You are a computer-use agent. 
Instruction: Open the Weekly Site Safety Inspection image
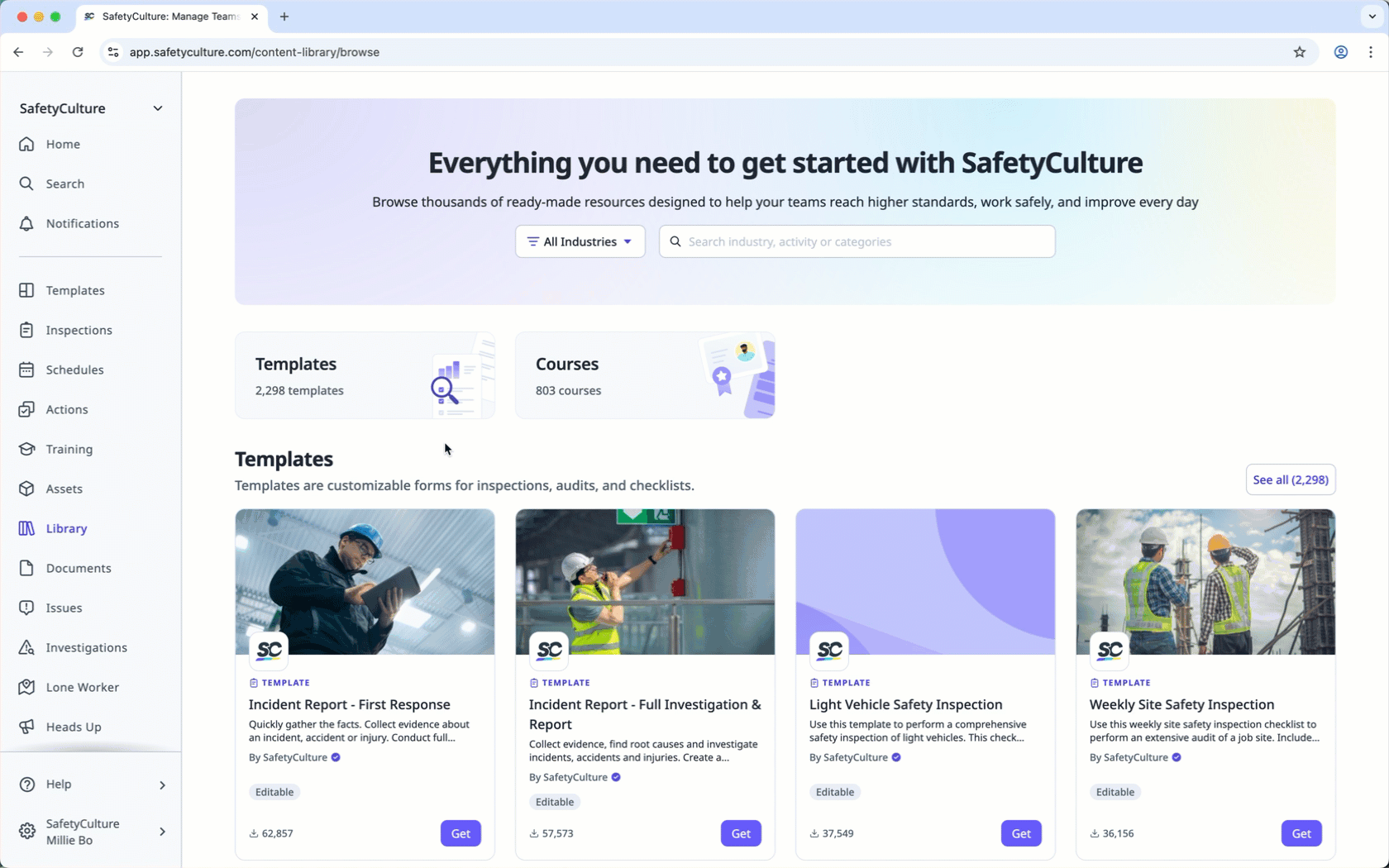coord(1205,581)
